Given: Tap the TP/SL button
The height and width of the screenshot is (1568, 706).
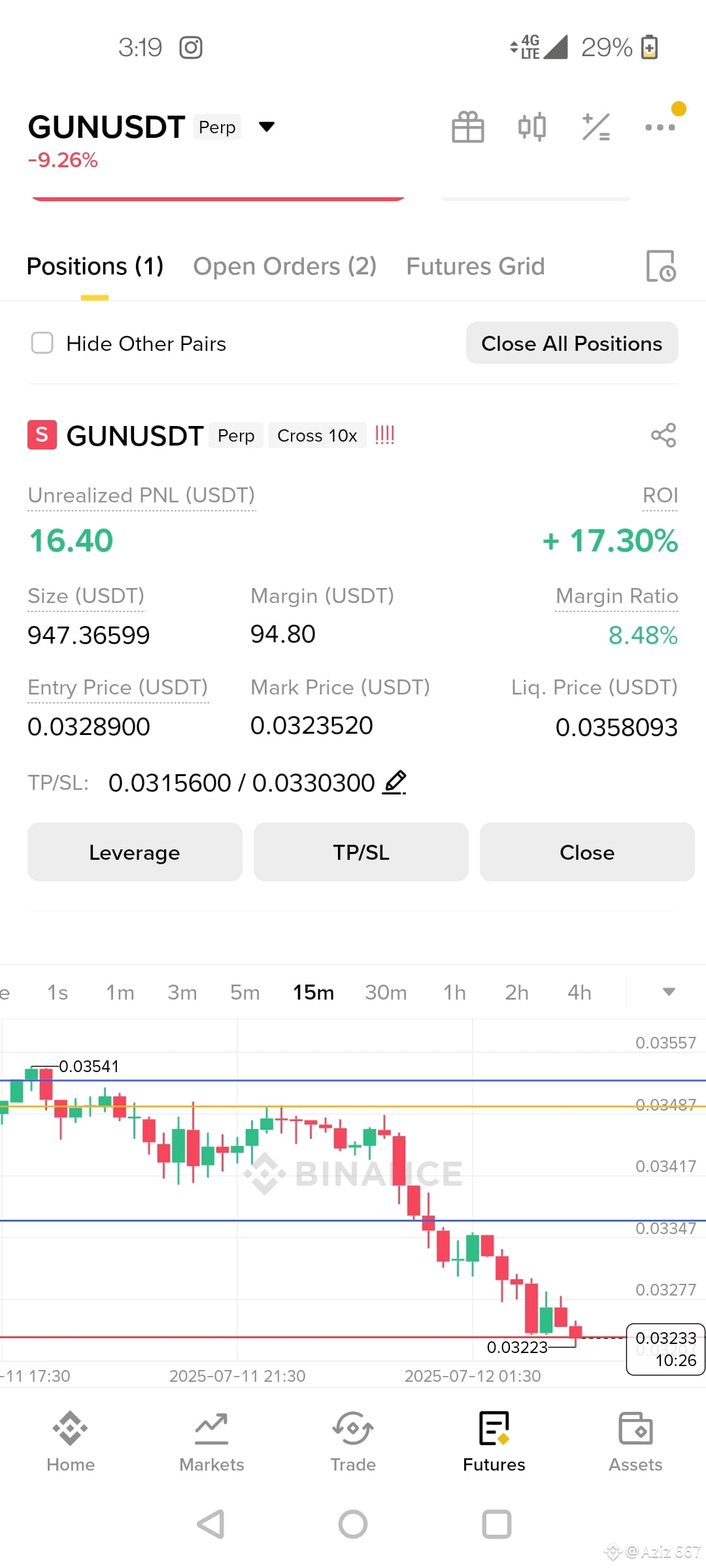Looking at the screenshot, I should (361, 852).
